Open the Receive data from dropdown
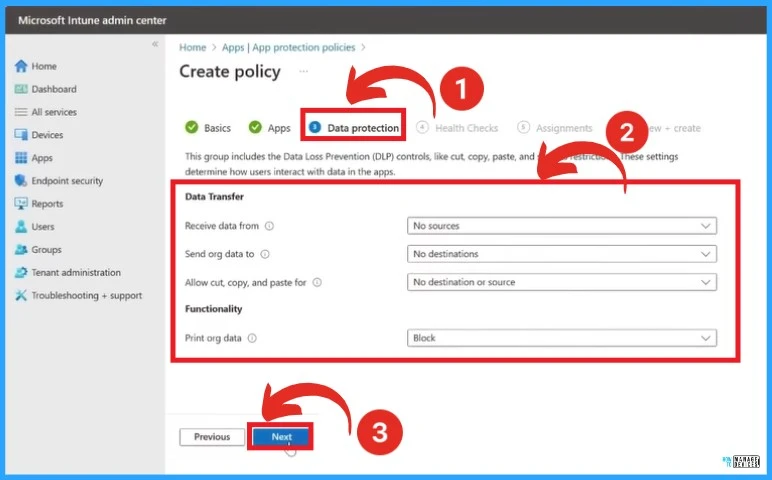 coord(562,226)
